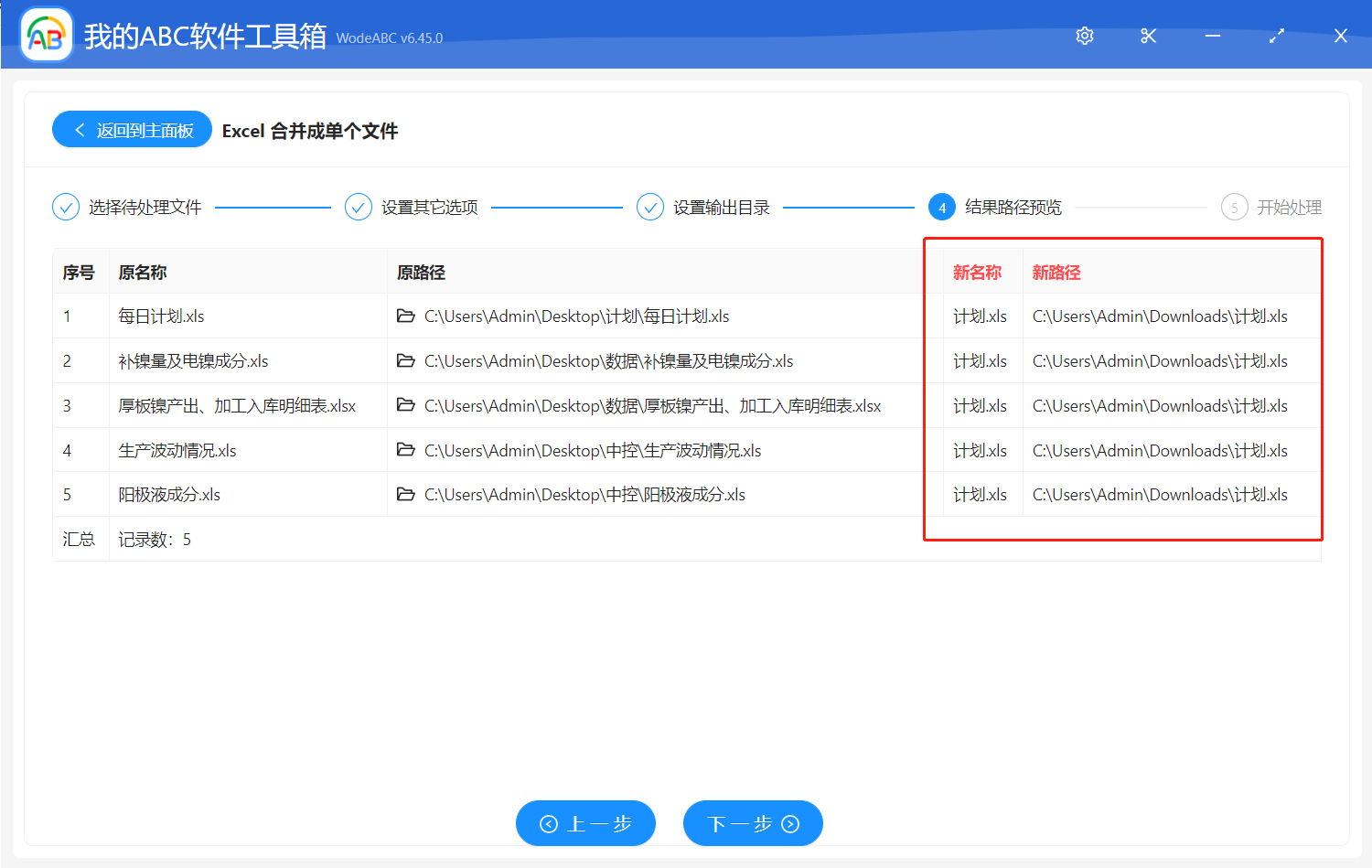Click the folder icon beside 生产波动情况.xls path
This screenshot has height=868, width=1372.
pos(406,450)
